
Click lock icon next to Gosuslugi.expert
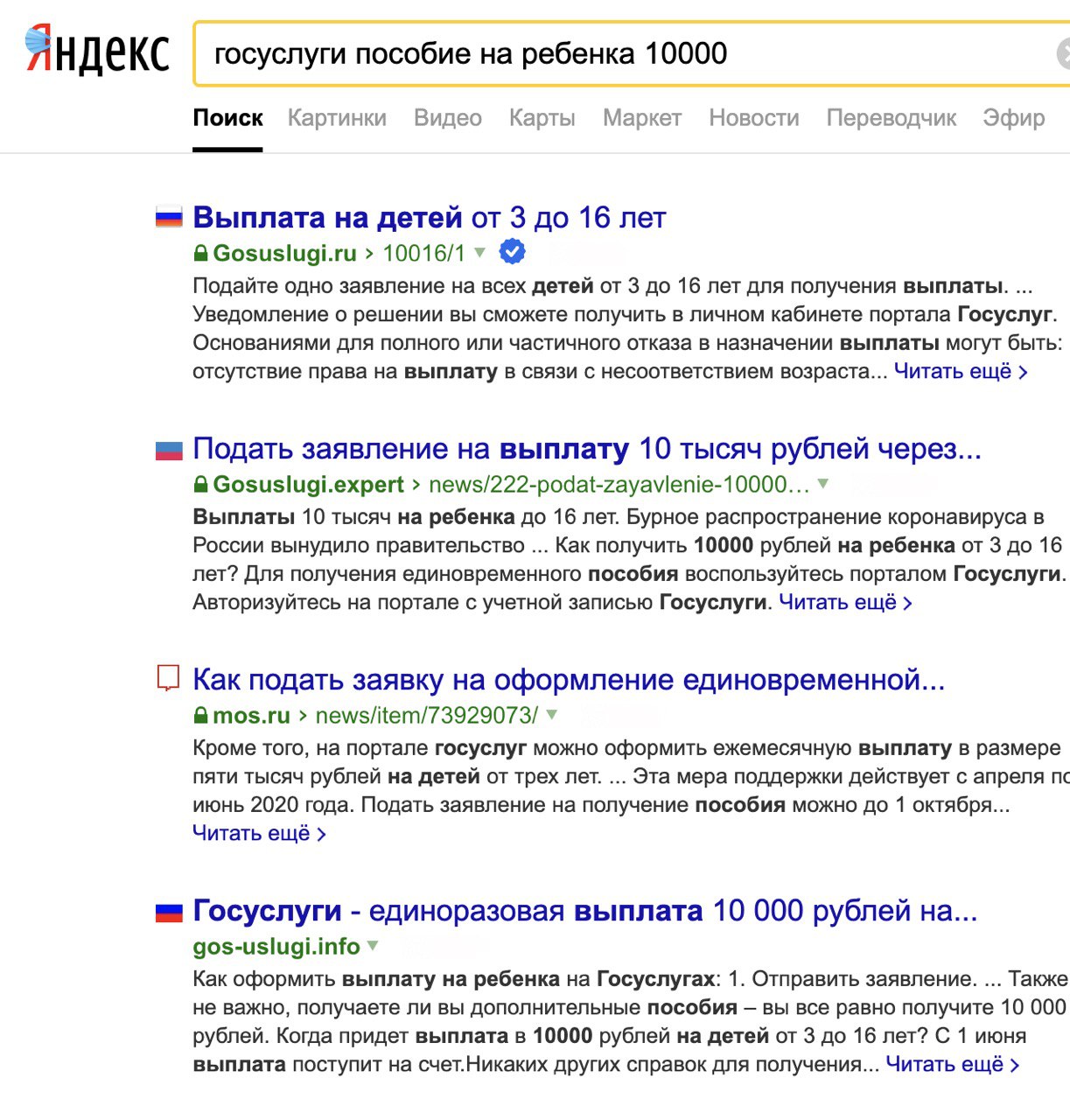201,485
